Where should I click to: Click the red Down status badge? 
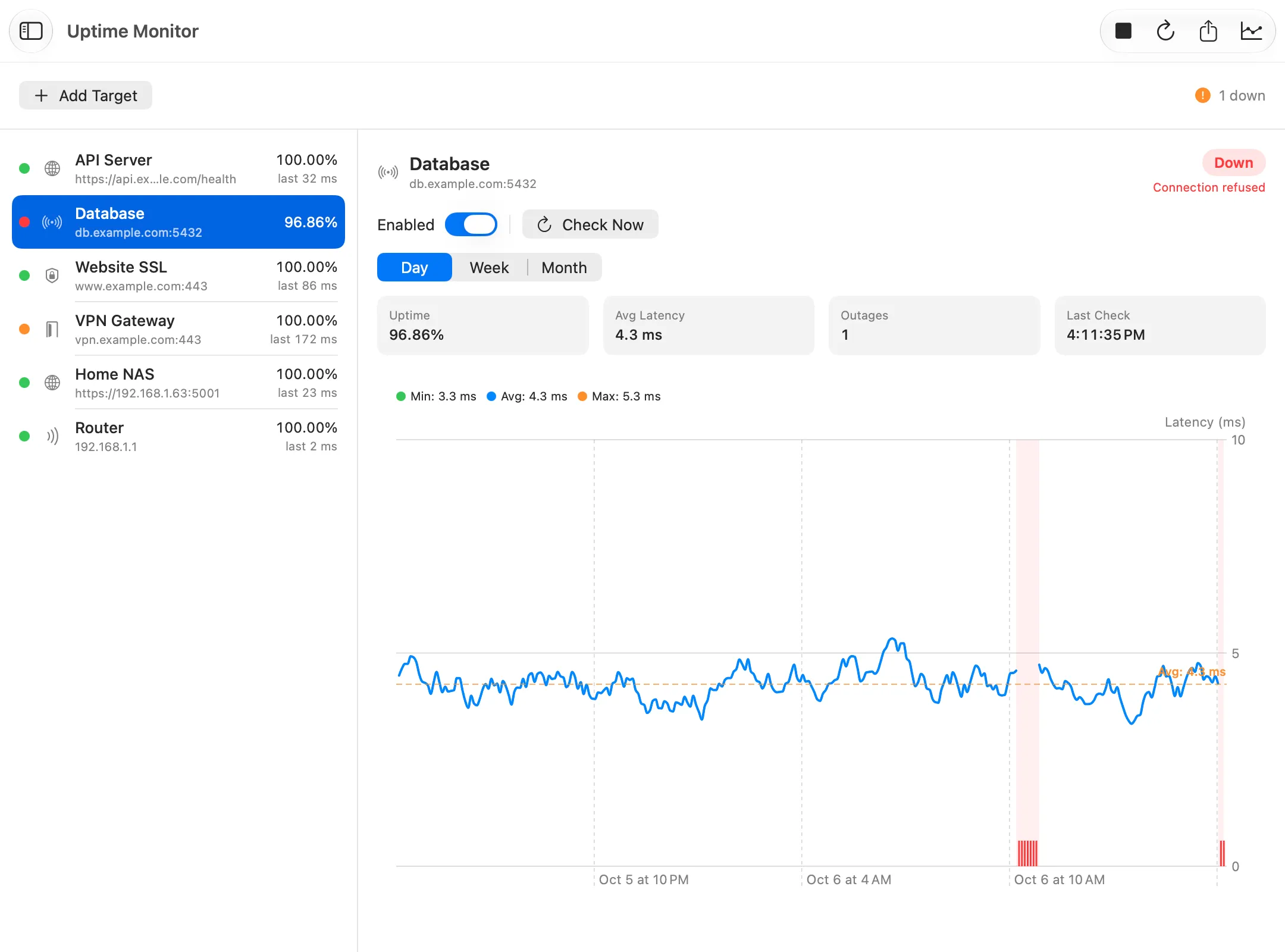click(1233, 162)
